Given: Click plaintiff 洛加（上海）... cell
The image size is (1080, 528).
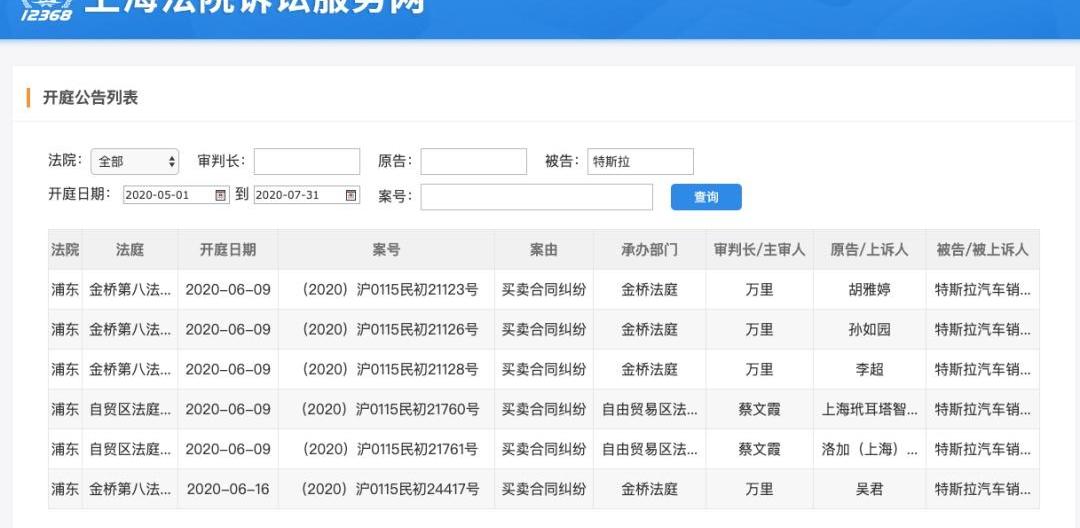Looking at the screenshot, I should click(869, 450).
